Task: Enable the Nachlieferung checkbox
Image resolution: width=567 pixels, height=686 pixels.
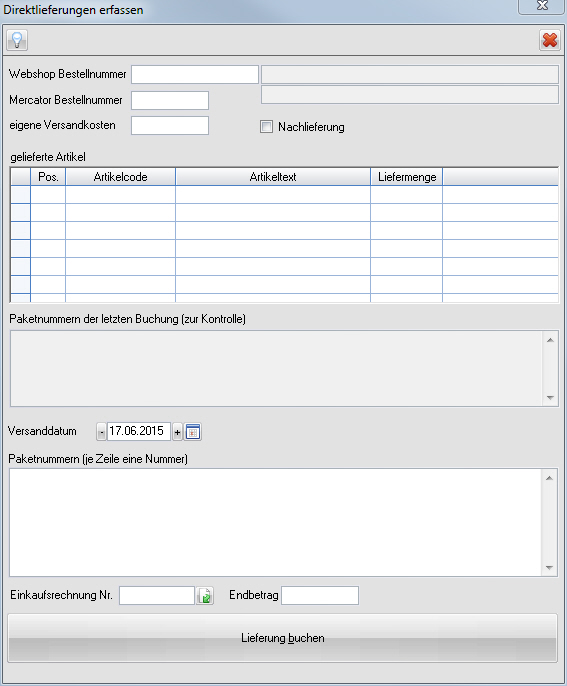Action: (x=266, y=127)
